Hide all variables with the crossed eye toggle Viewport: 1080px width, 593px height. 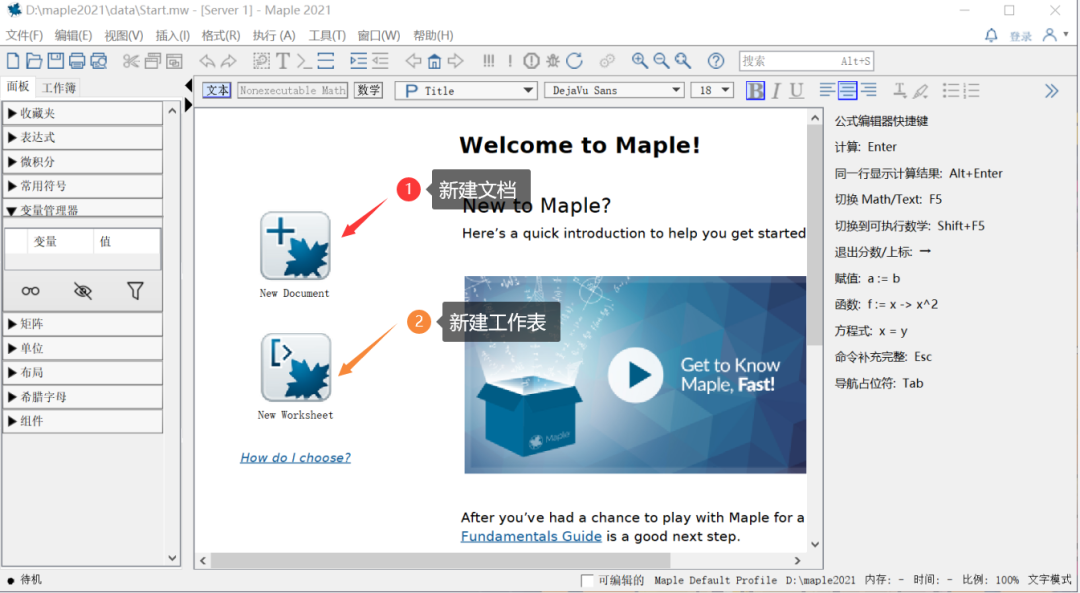point(83,290)
